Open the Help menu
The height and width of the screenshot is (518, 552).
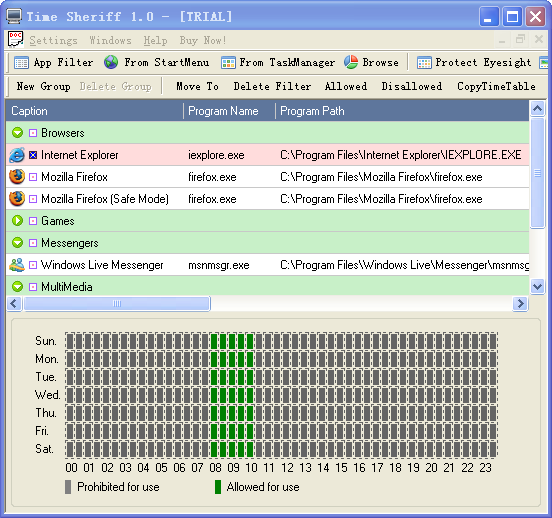tap(155, 40)
